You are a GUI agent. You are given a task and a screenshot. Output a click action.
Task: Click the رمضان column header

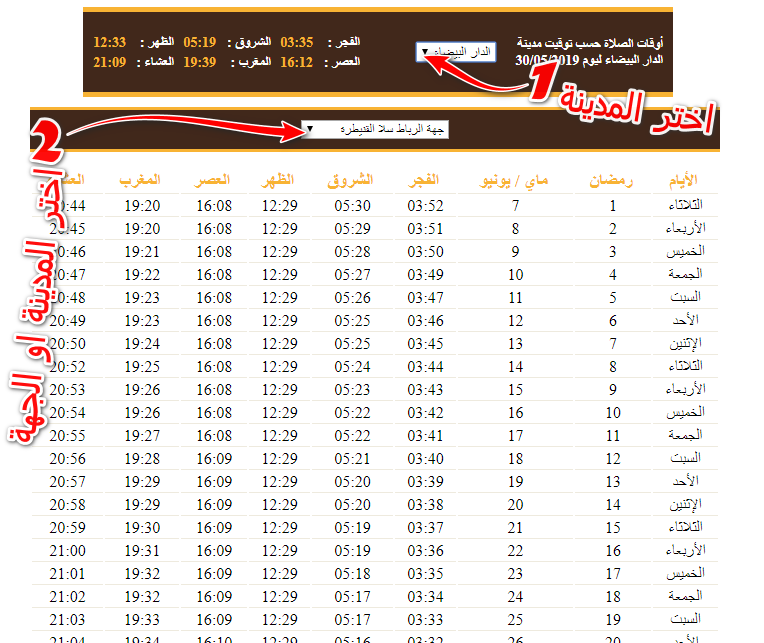tap(611, 181)
